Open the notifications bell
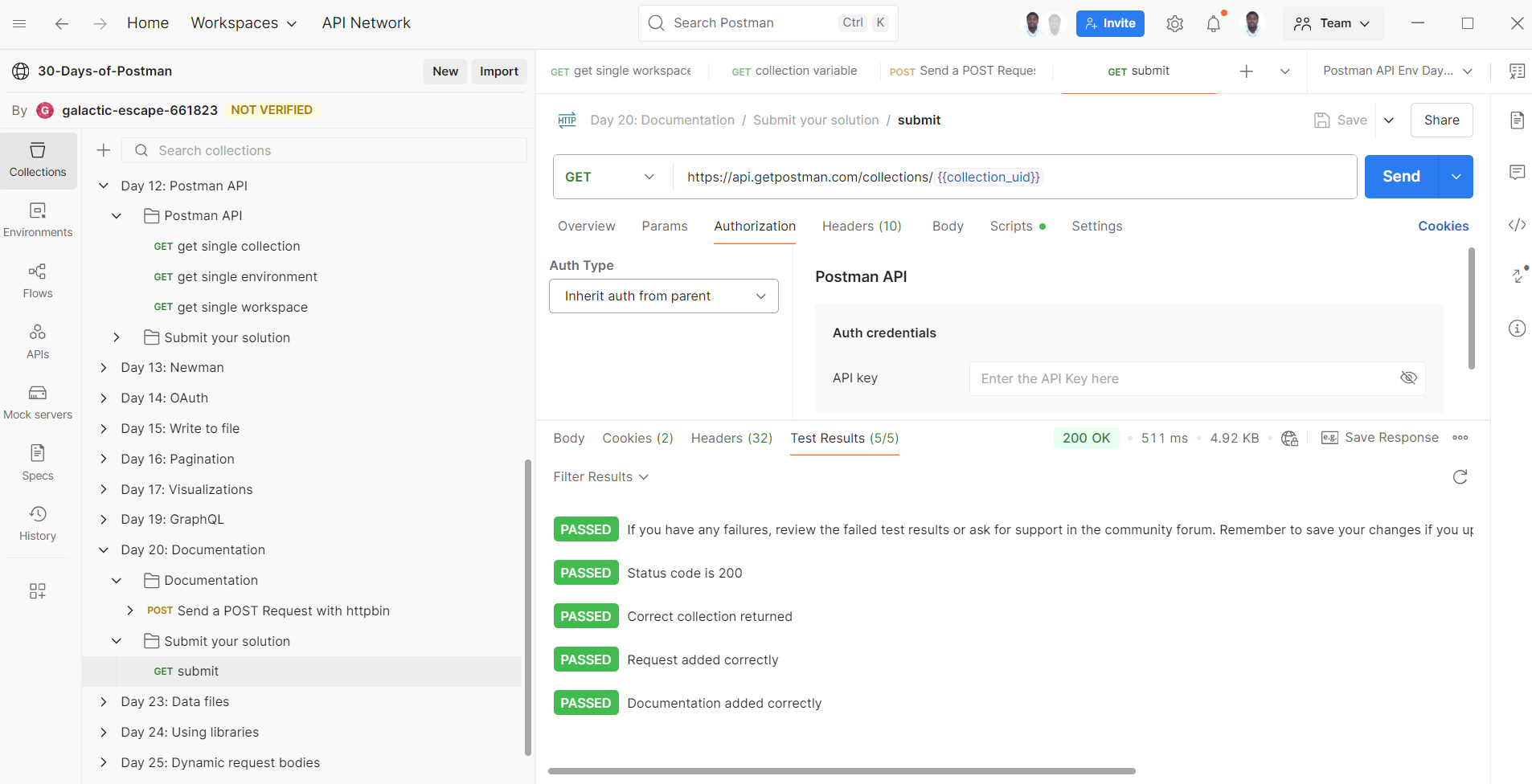1532x784 pixels. tap(1214, 23)
